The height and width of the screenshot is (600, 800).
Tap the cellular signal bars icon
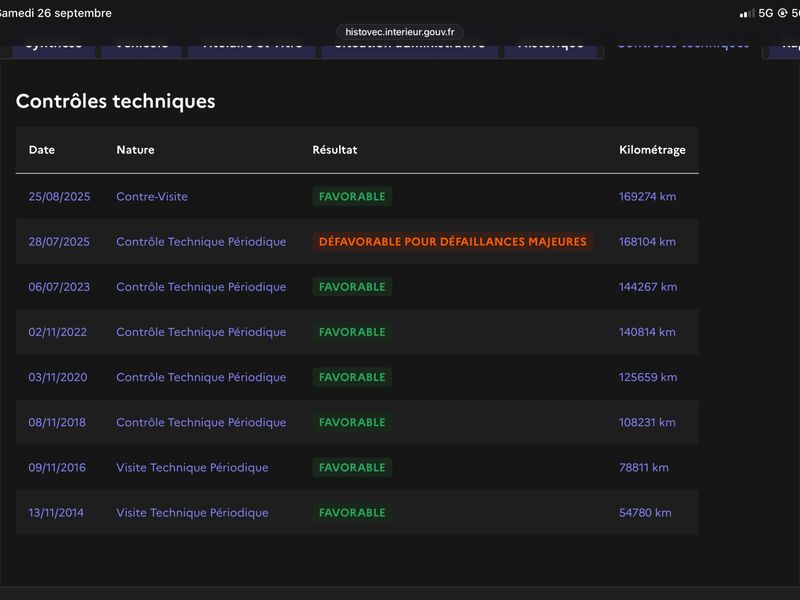pyautogui.click(x=747, y=13)
